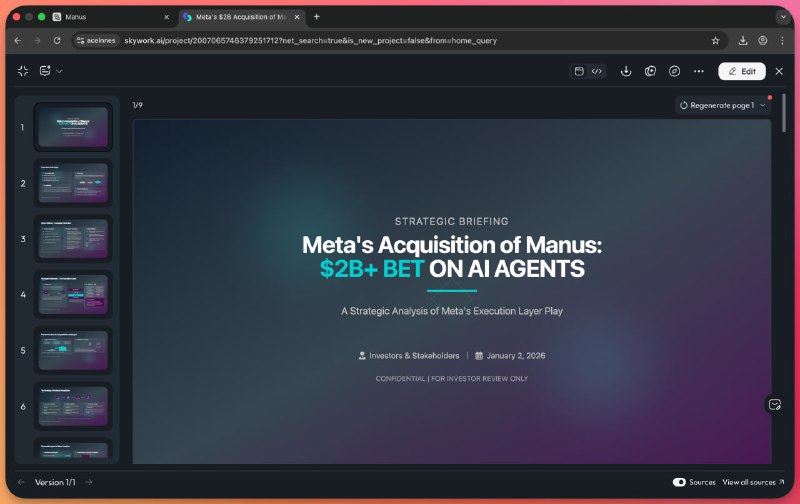Select slide 1 thumbnail
The height and width of the screenshot is (504, 800).
tap(73, 127)
